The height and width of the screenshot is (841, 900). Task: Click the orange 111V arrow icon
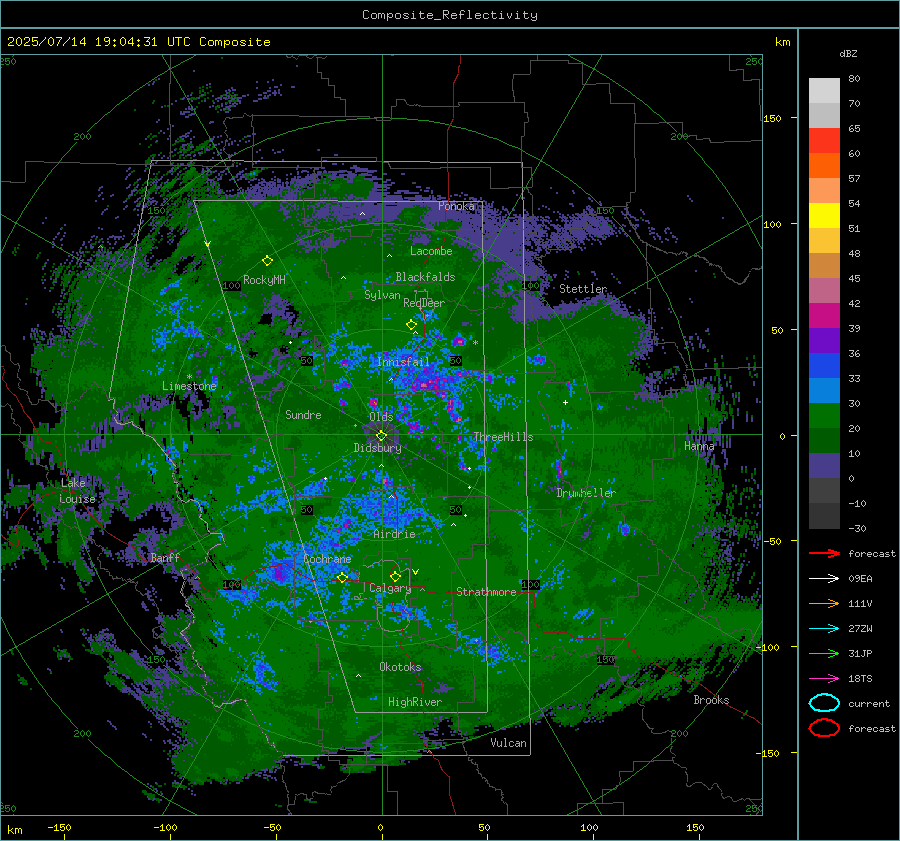point(824,603)
